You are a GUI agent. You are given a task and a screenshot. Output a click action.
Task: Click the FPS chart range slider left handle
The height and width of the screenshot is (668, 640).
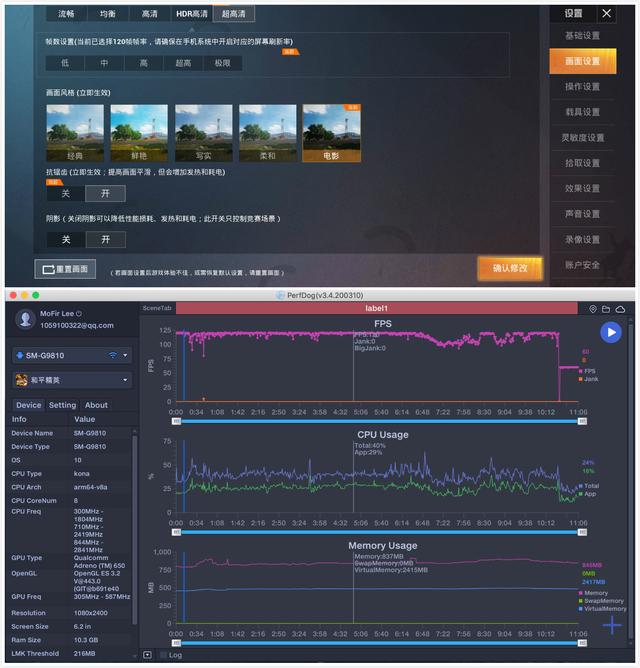pos(176,421)
